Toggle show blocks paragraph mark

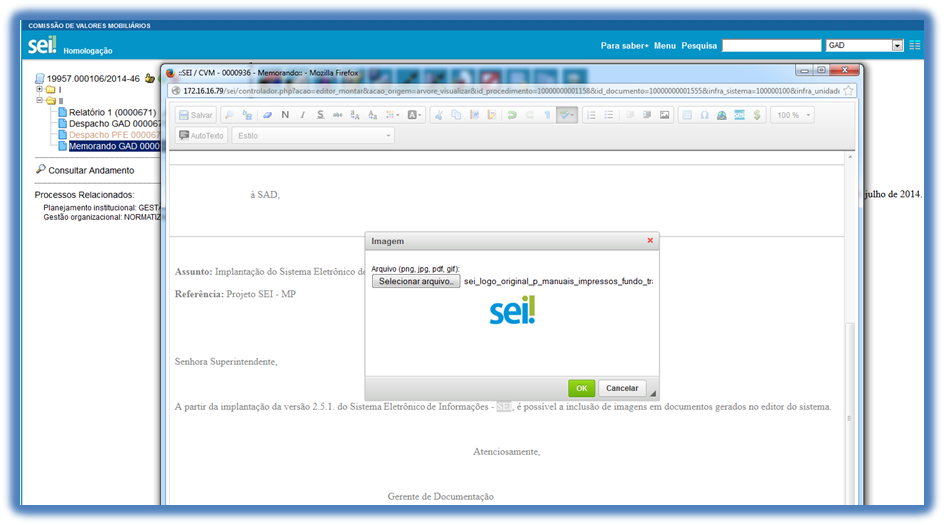click(x=547, y=115)
